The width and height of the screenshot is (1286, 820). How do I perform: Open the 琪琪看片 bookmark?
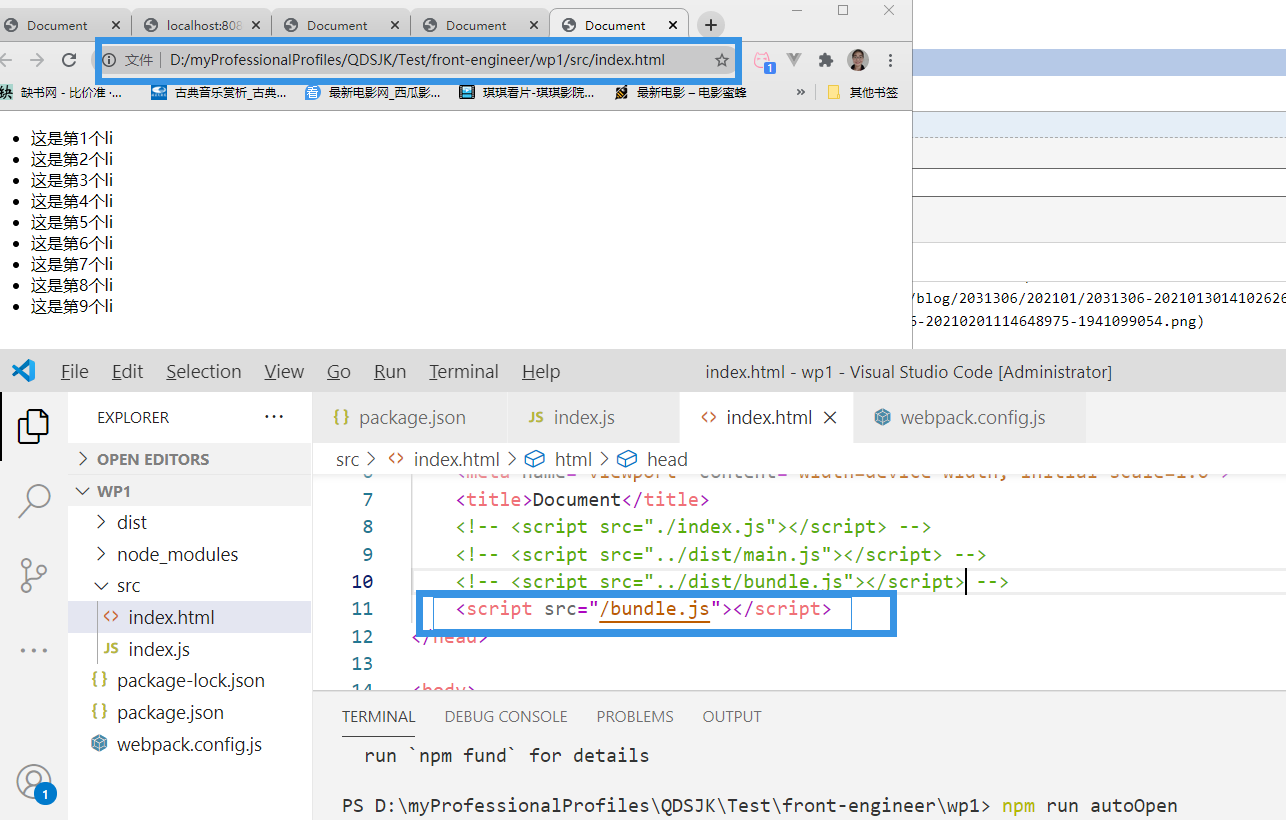527,92
